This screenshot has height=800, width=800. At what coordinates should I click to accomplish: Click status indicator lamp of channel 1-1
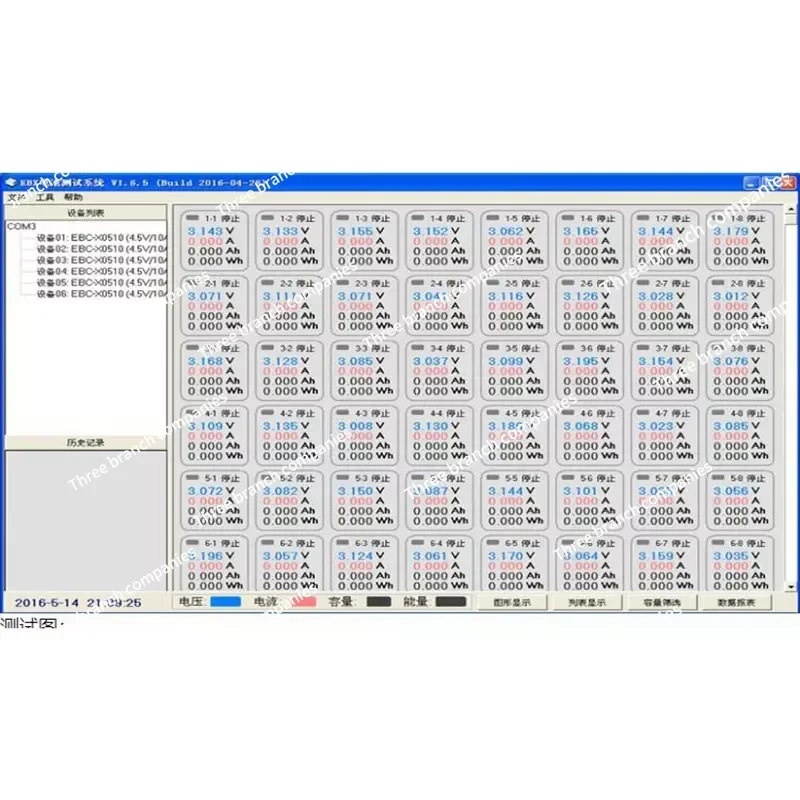192,218
